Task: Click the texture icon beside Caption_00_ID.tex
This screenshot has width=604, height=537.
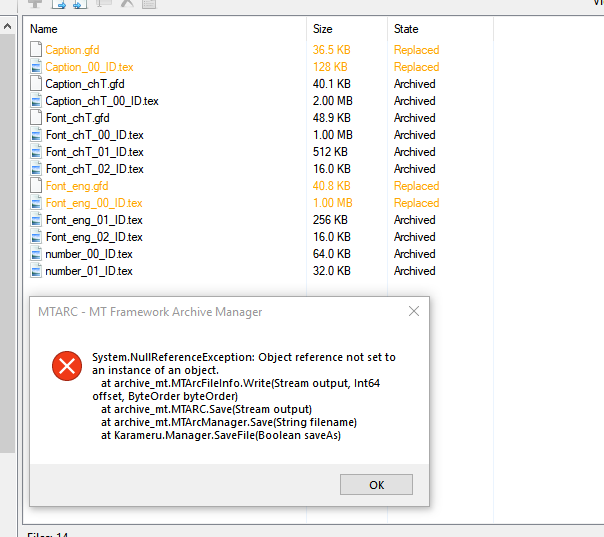Action: pos(36,67)
